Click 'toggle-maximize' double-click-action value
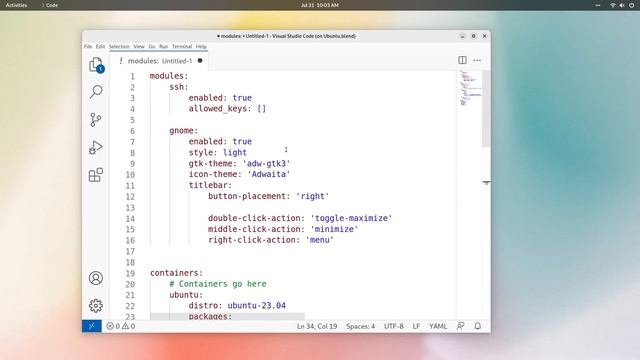640x360 pixels. (351, 218)
